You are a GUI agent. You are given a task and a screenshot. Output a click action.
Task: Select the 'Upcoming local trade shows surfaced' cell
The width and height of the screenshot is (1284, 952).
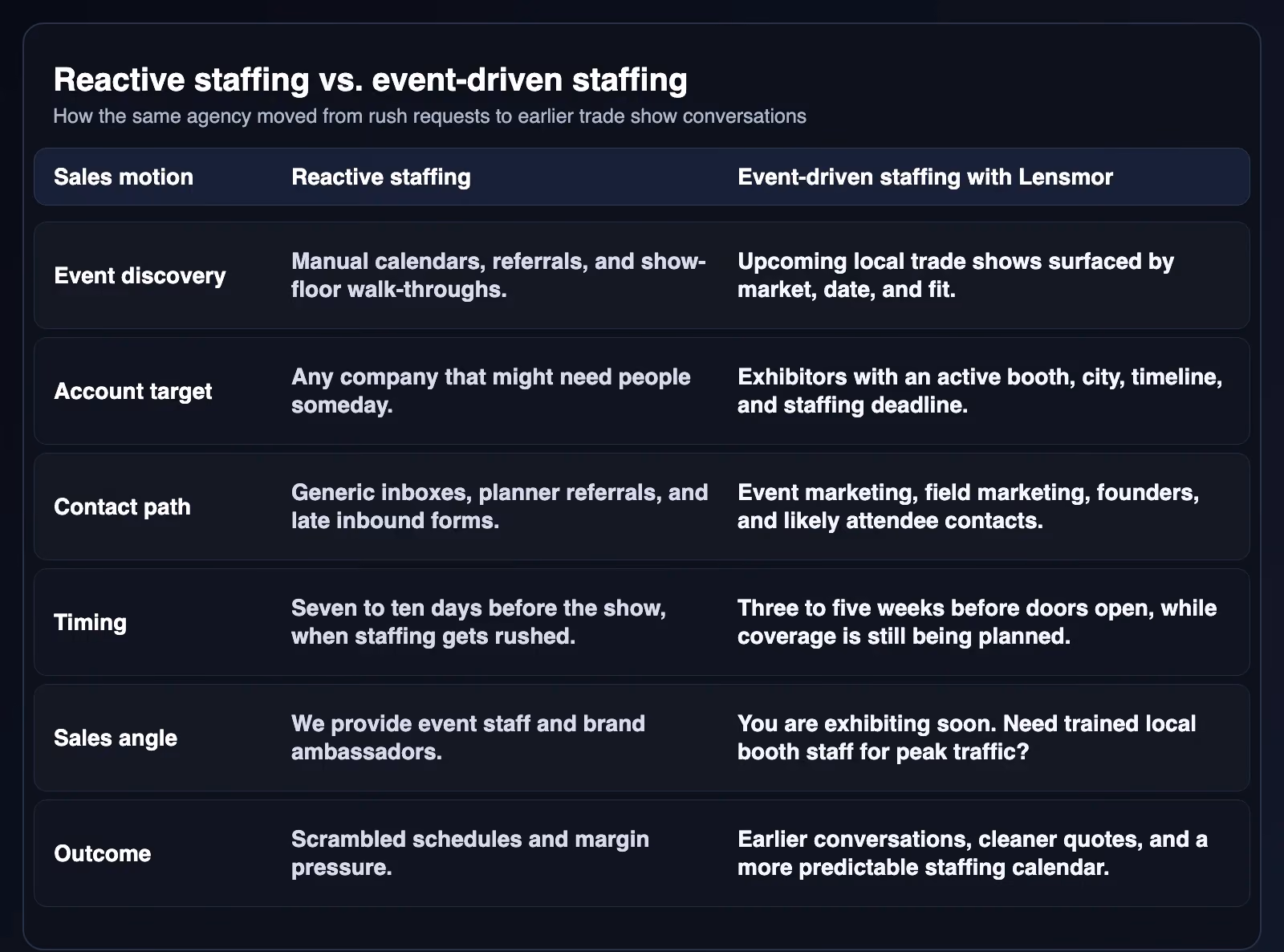click(x=956, y=275)
